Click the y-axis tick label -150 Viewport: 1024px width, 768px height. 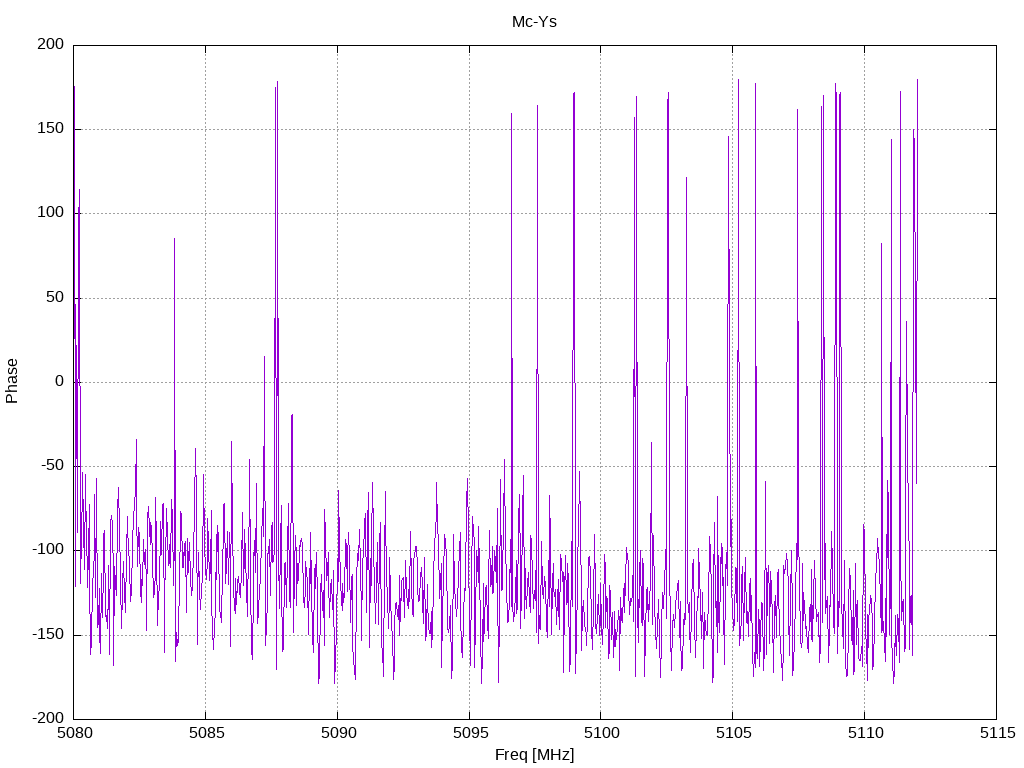[x=48, y=634]
